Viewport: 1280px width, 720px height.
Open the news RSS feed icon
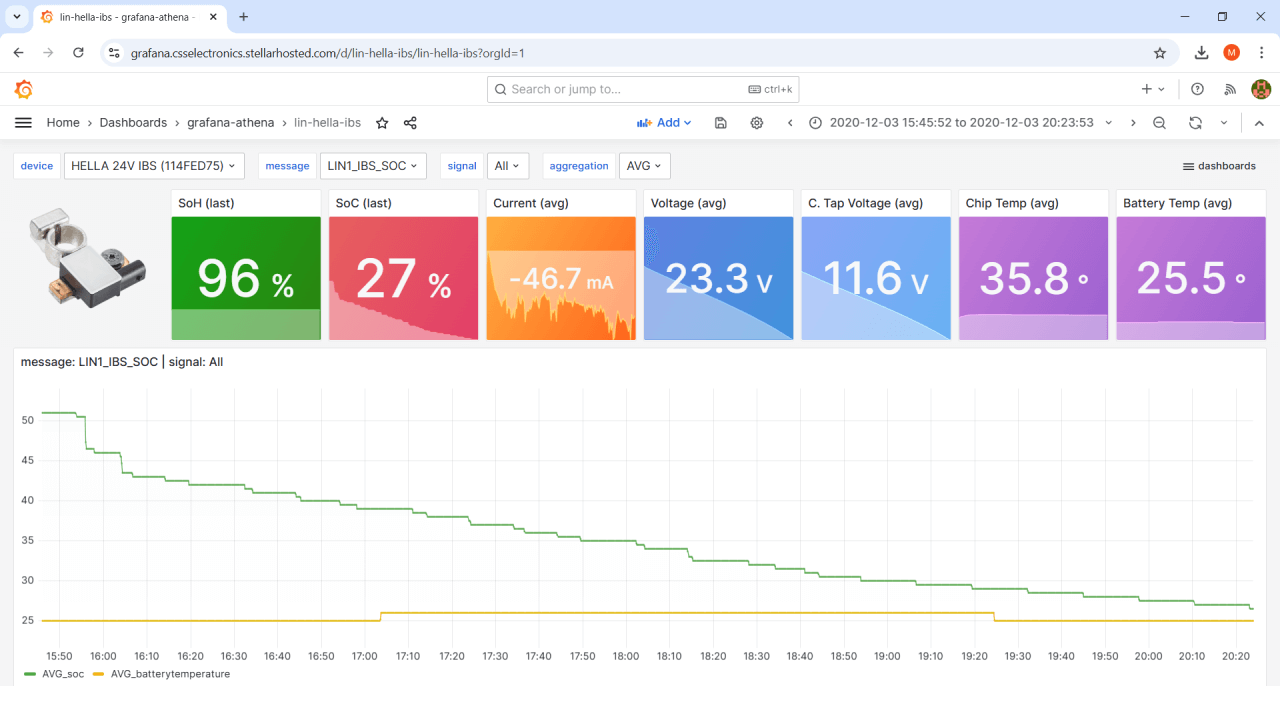coord(1230,89)
